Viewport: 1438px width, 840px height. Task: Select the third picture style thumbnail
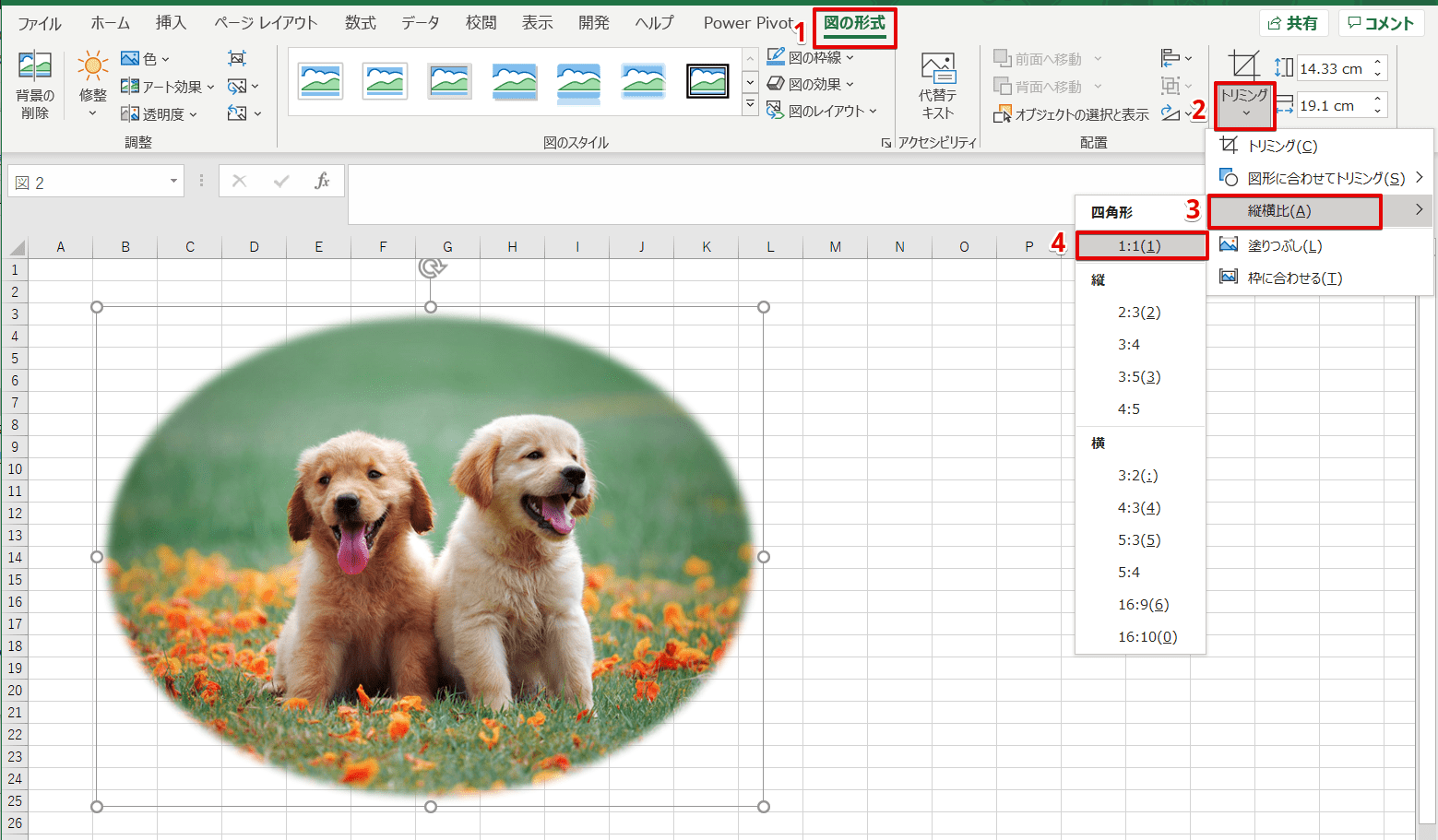(x=449, y=81)
